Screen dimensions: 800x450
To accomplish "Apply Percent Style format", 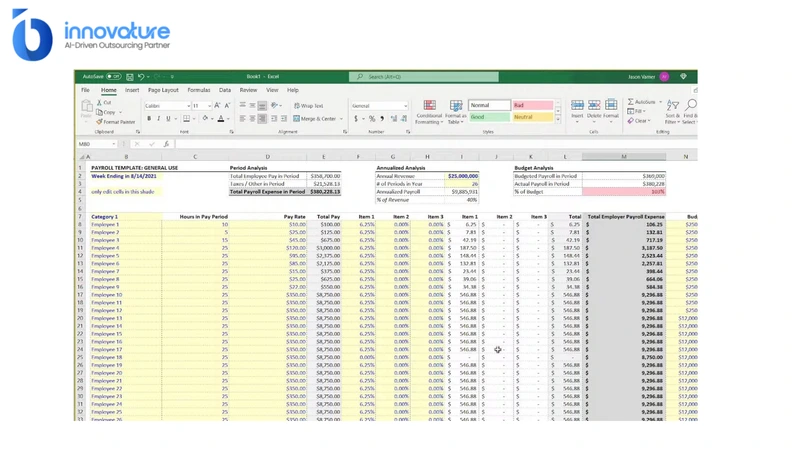I will click(x=372, y=119).
